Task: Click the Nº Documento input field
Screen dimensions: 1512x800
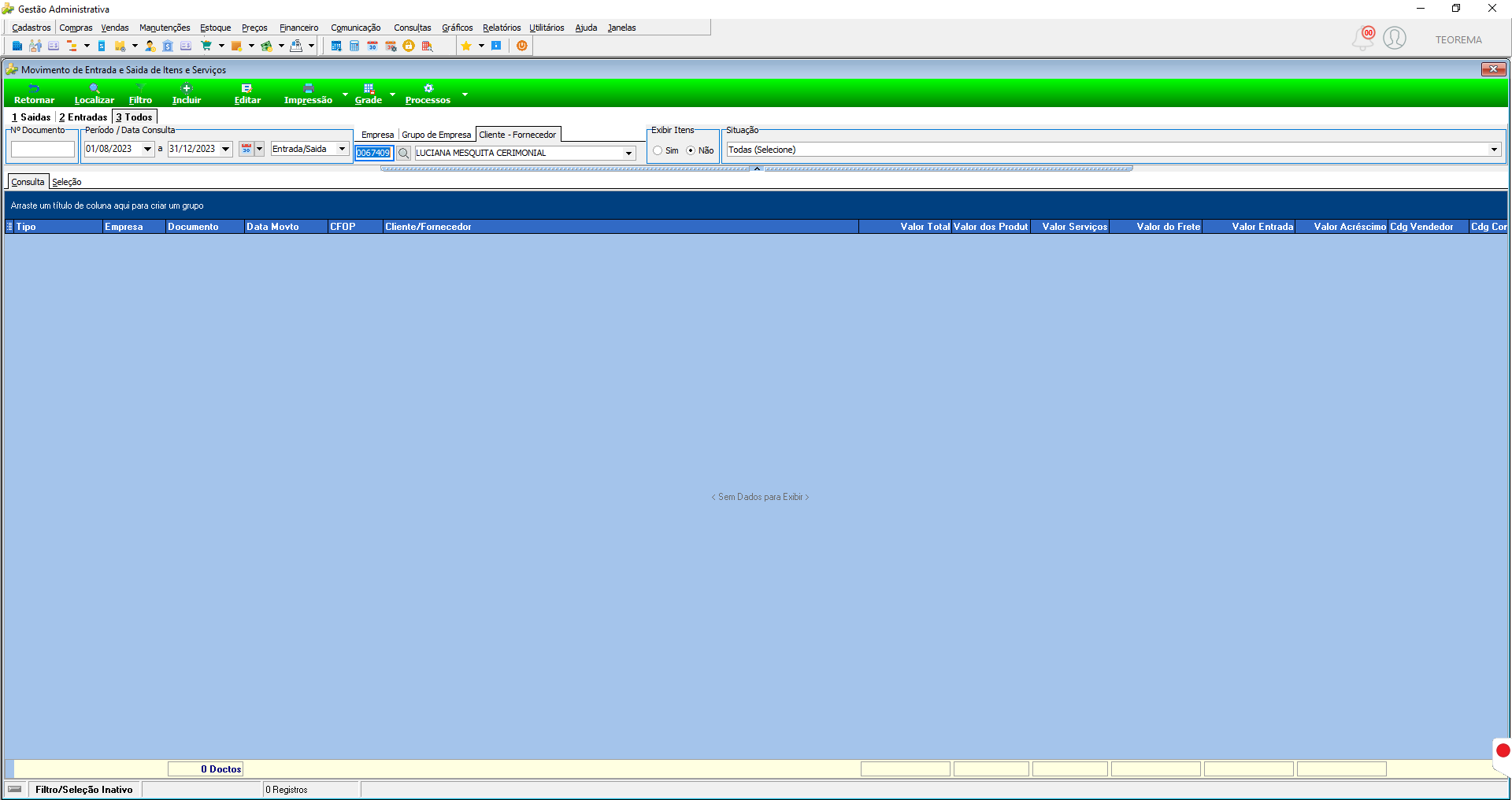Action: pyautogui.click(x=43, y=149)
